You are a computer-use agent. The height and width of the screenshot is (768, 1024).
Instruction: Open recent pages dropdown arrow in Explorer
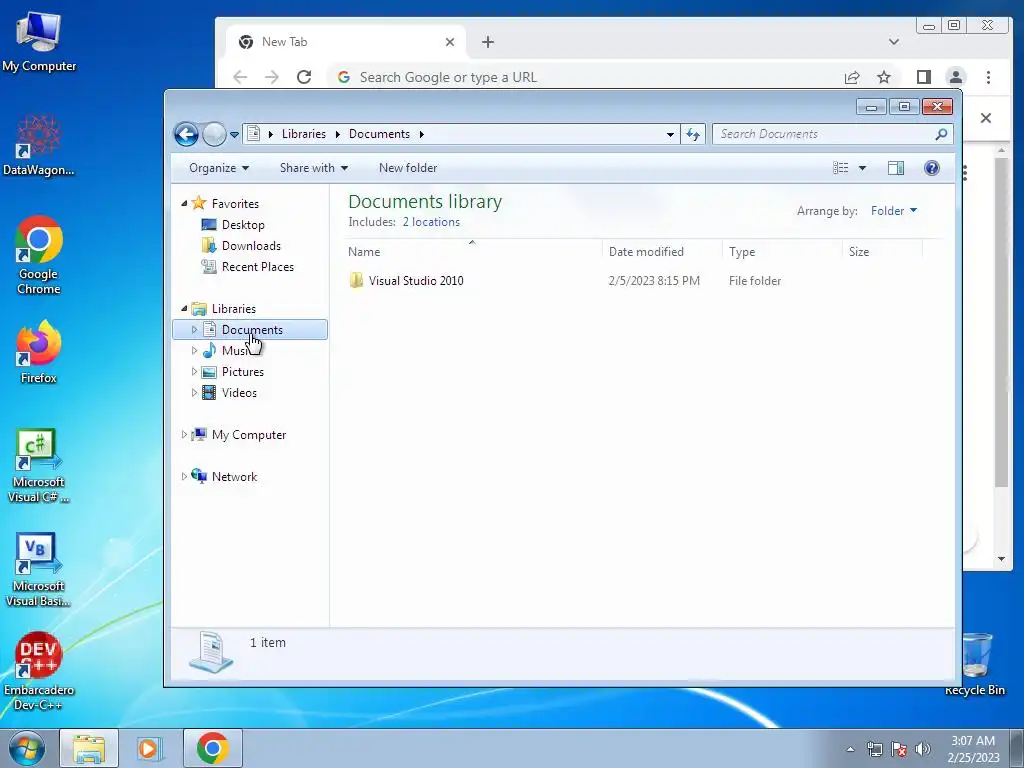234,135
